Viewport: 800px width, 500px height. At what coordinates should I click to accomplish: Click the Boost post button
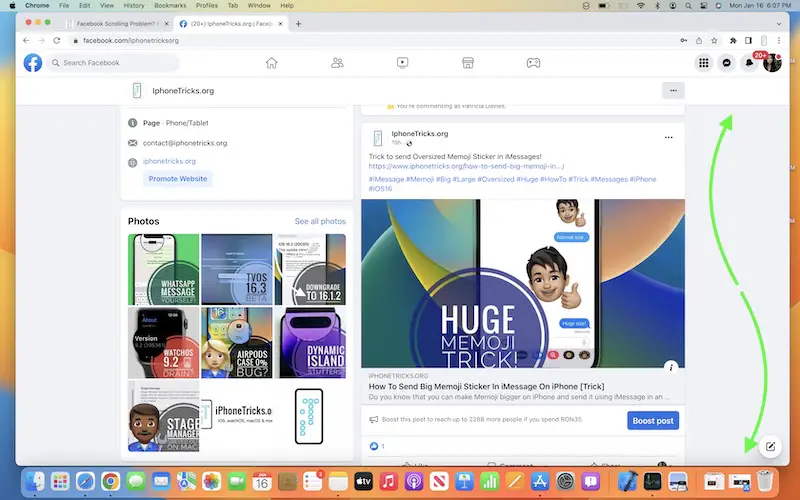tap(653, 420)
